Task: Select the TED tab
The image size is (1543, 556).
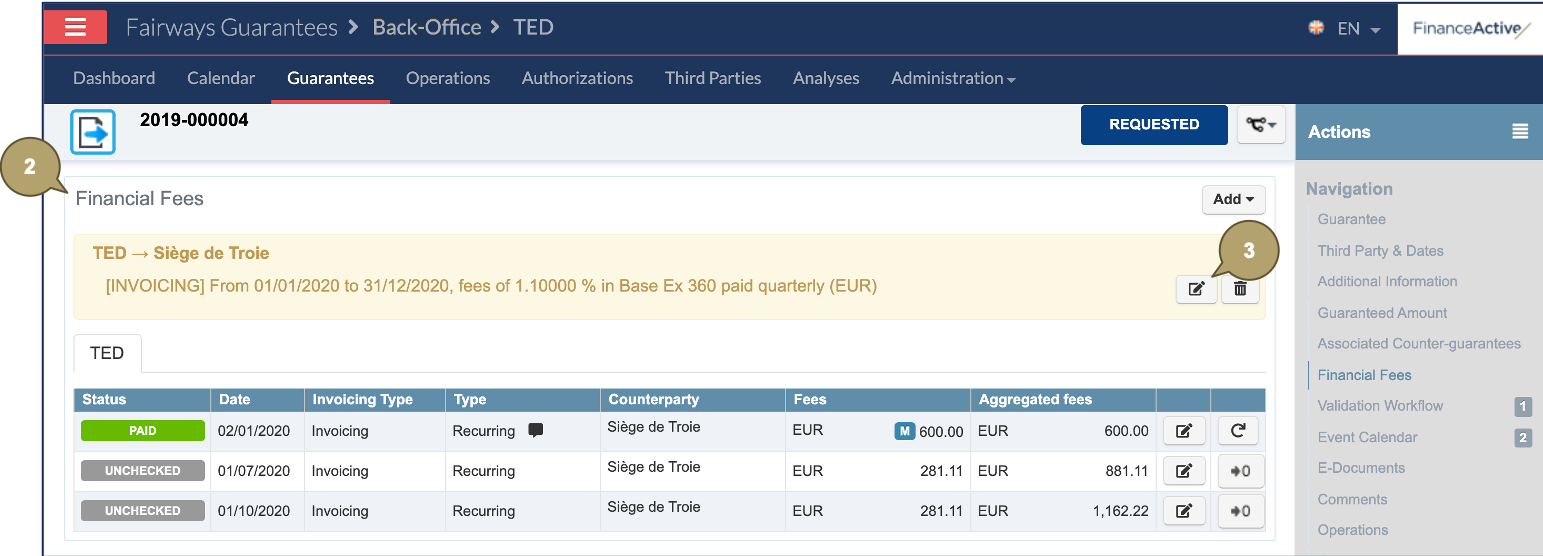Action: click(x=107, y=353)
